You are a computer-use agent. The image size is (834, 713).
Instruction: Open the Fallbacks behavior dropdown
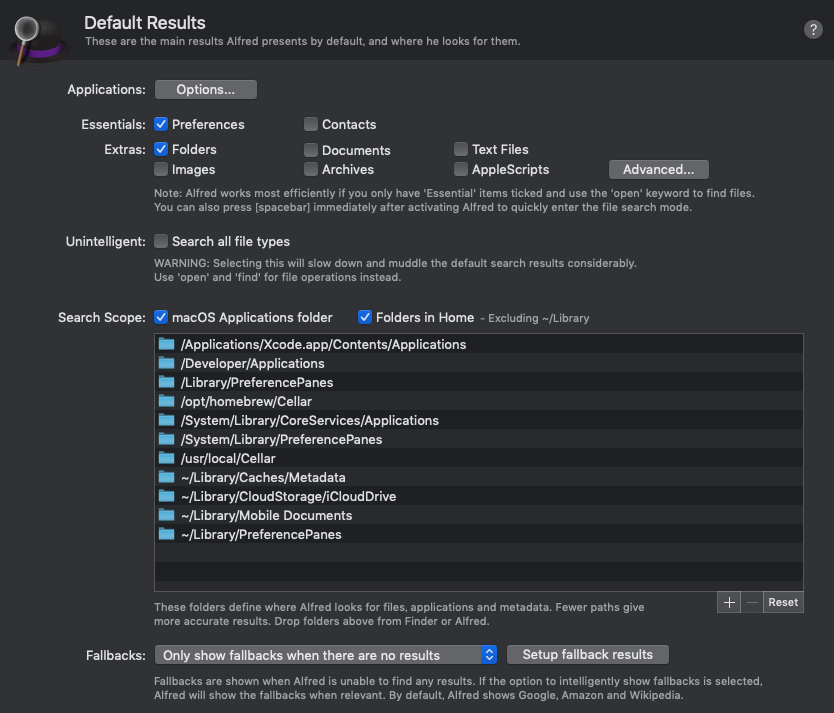tap(326, 655)
